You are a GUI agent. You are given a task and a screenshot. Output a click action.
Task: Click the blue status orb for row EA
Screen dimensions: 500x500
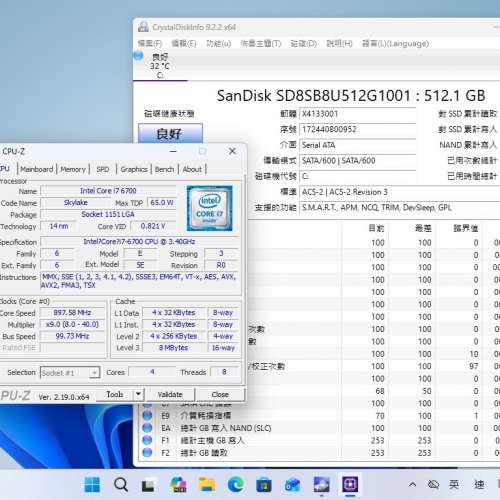(x=147, y=428)
